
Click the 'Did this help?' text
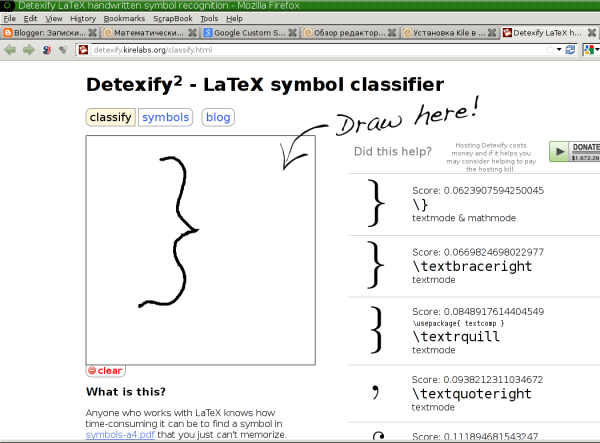[x=393, y=151]
